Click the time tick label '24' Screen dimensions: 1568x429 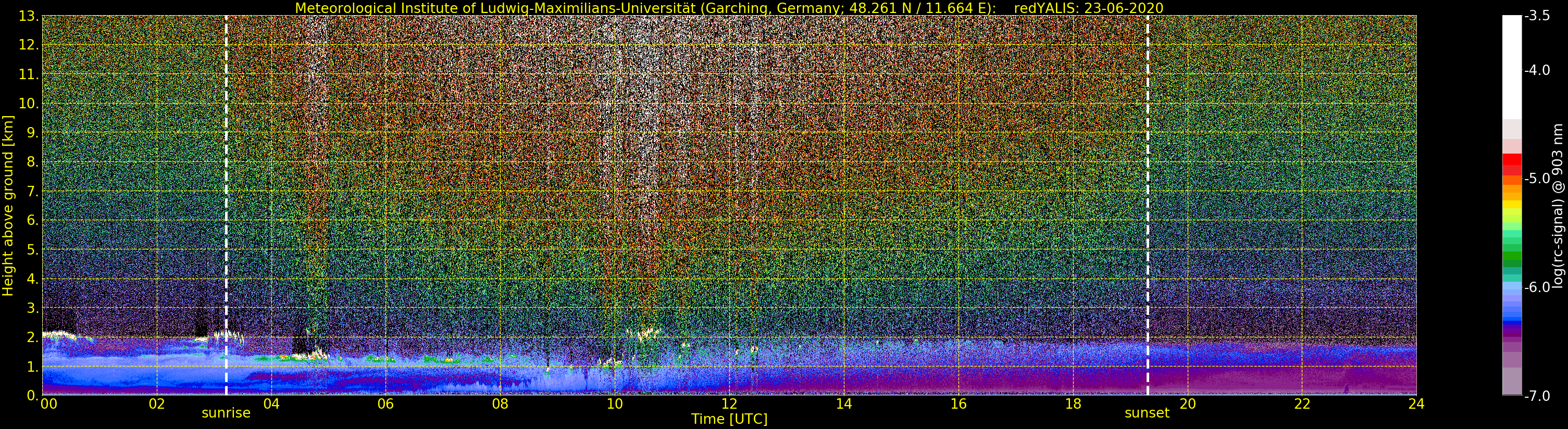(x=1416, y=403)
